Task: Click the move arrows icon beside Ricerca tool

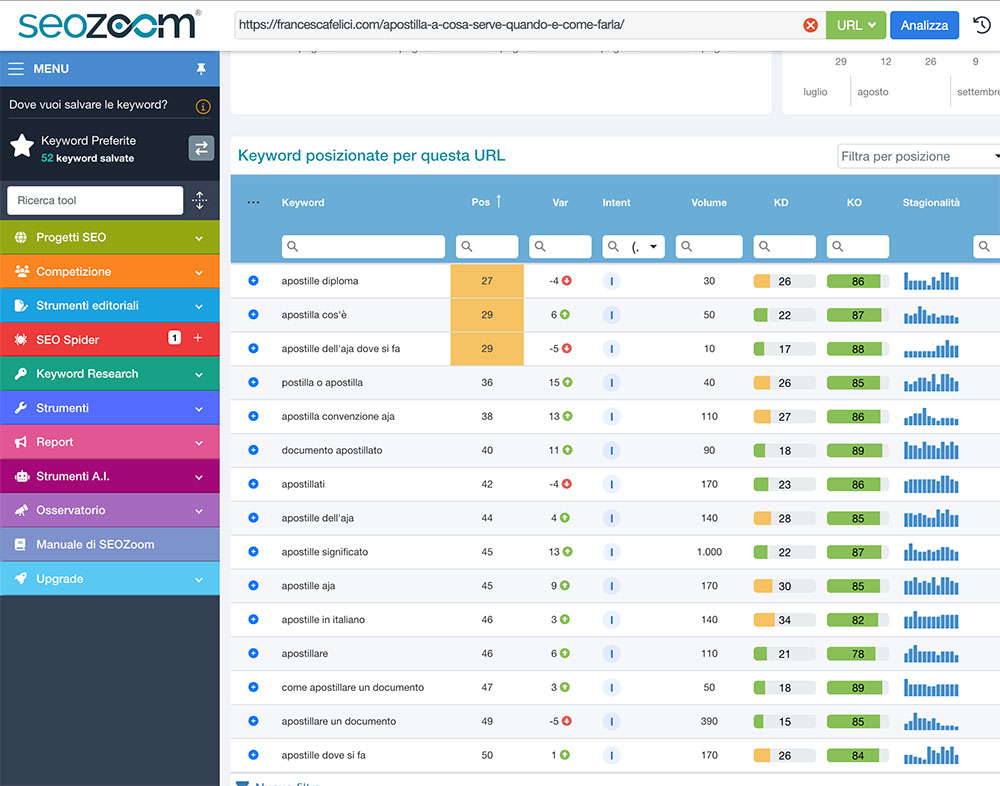Action: pos(200,200)
